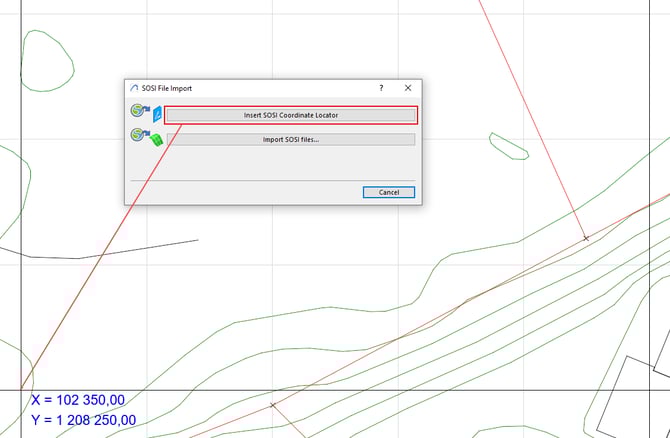
Task: Click the cross marker on the upper-right red line
Action: coord(586,238)
